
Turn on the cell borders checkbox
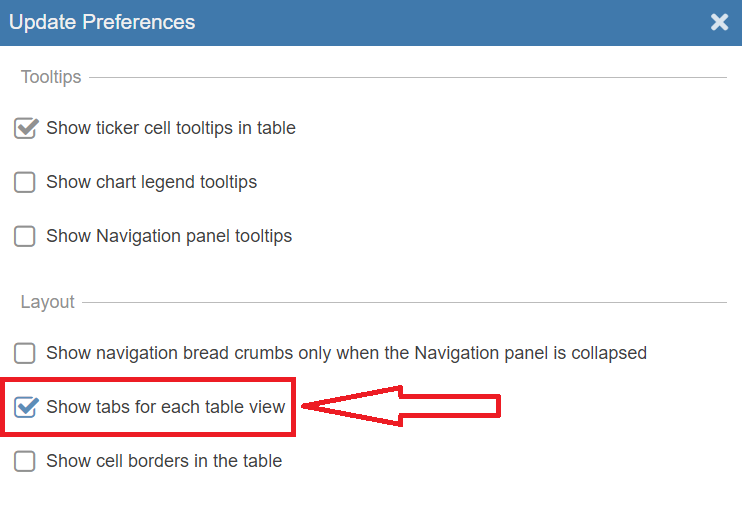[x=25, y=461]
